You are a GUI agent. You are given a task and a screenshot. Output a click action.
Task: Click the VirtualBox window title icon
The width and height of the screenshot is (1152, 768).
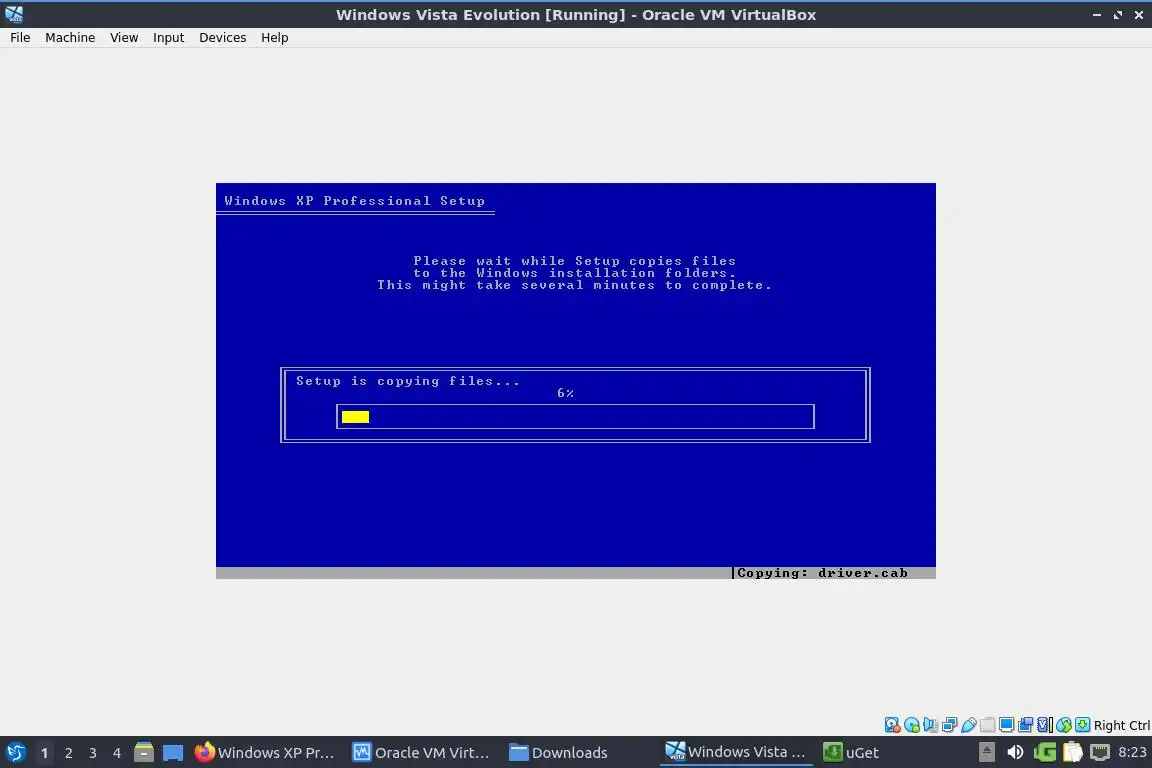click(x=14, y=15)
